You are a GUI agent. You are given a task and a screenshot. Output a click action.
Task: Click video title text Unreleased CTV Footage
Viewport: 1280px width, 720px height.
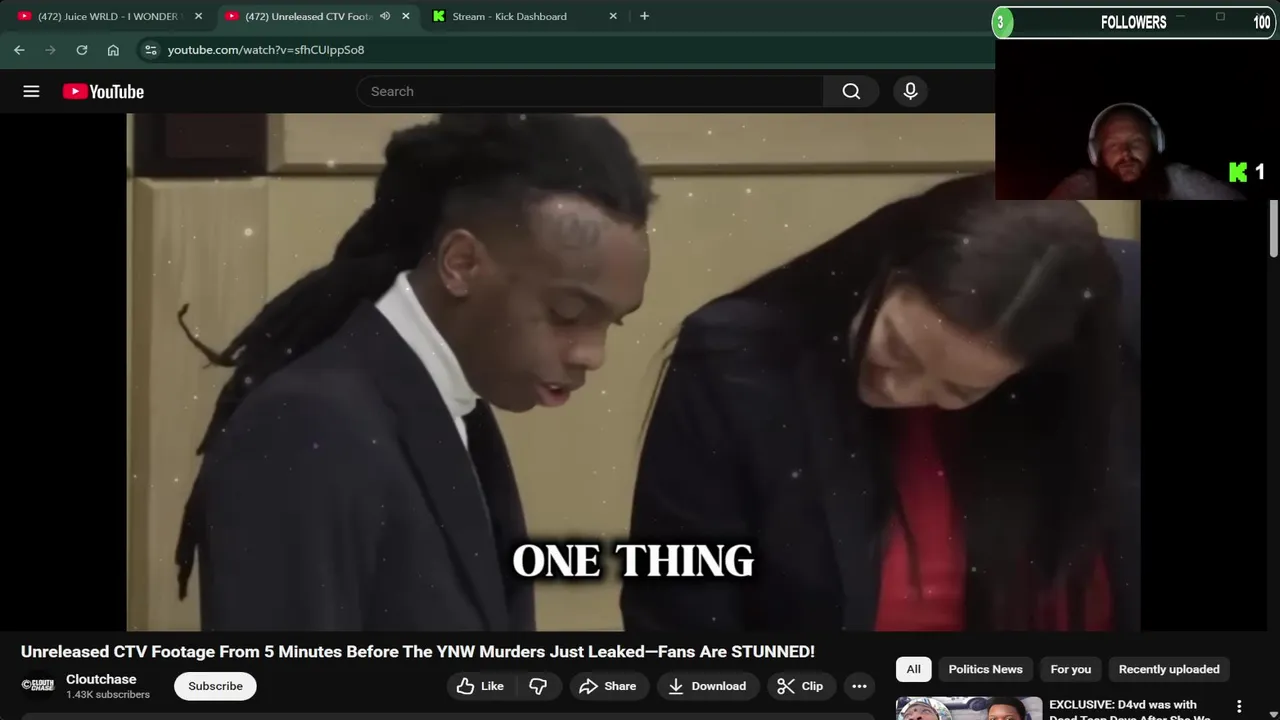click(418, 652)
